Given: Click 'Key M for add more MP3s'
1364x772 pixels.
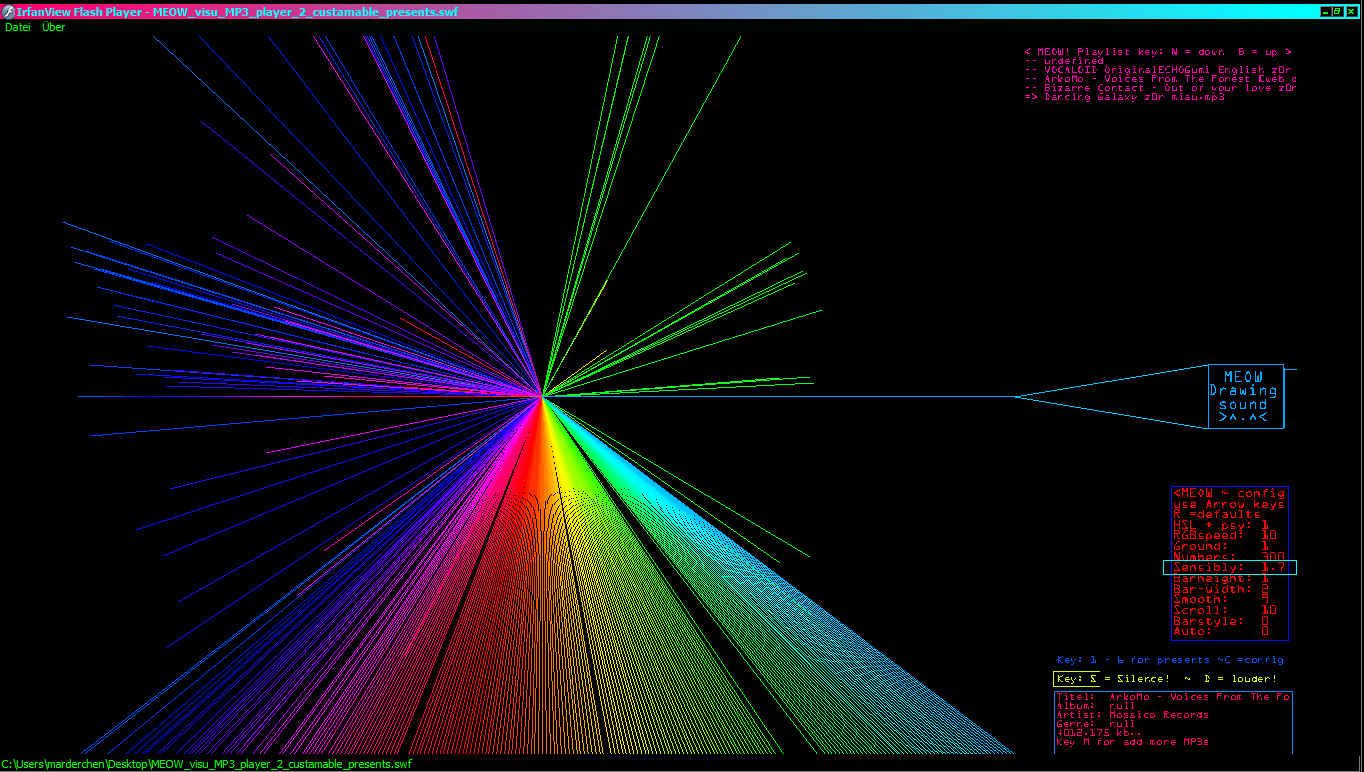Looking at the screenshot, I should click(x=1132, y=742).
